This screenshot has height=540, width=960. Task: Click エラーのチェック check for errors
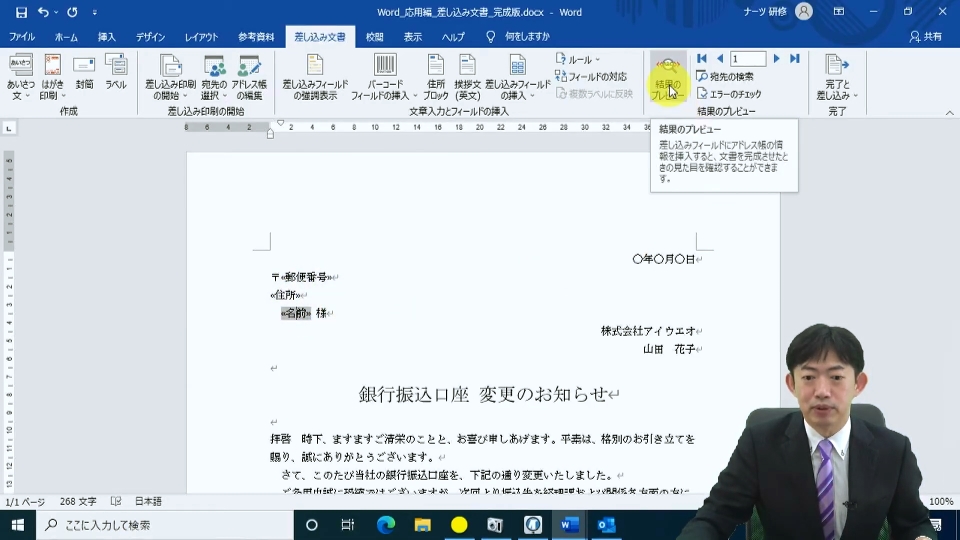[729, 94]
